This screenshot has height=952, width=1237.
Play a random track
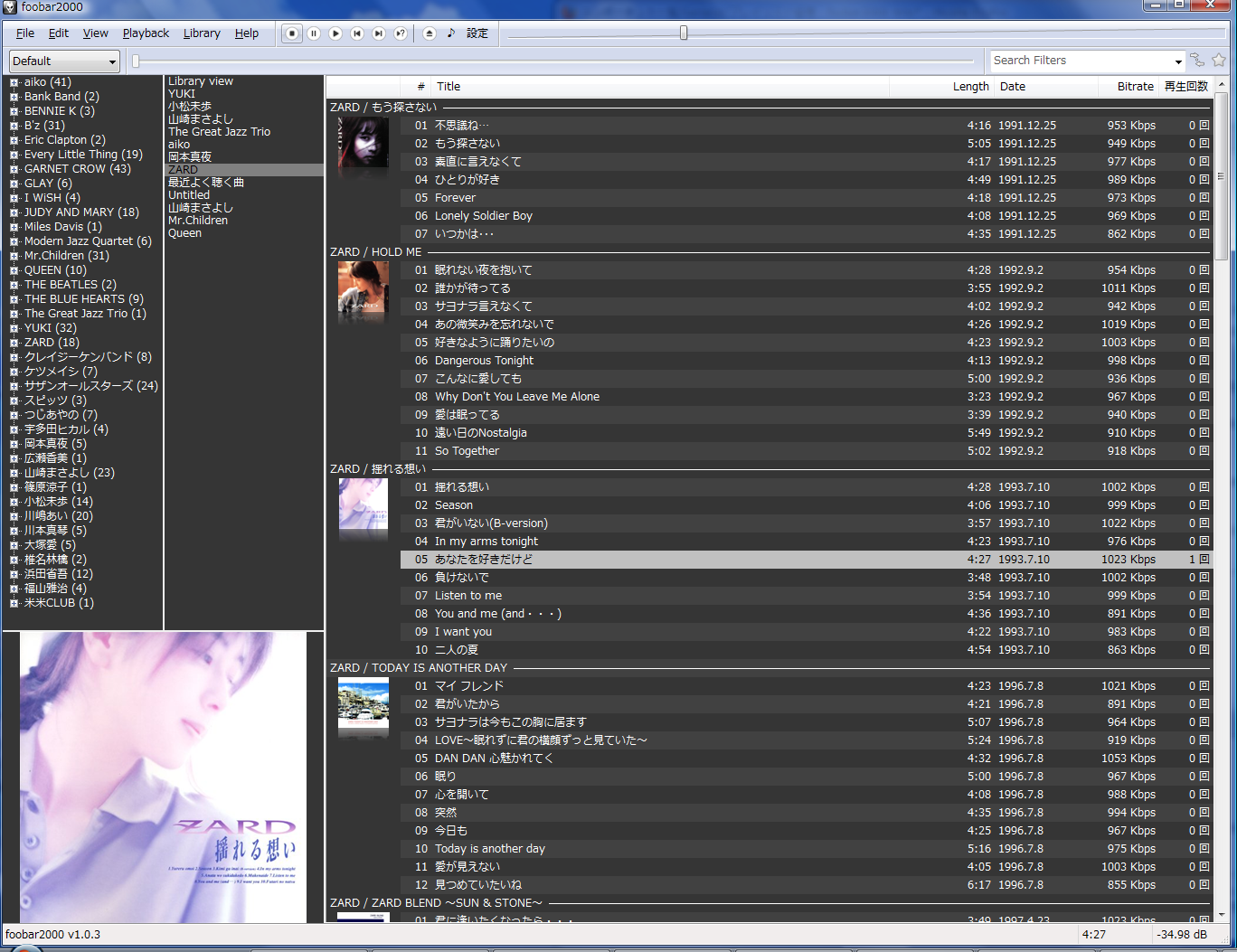coord(401,33)
